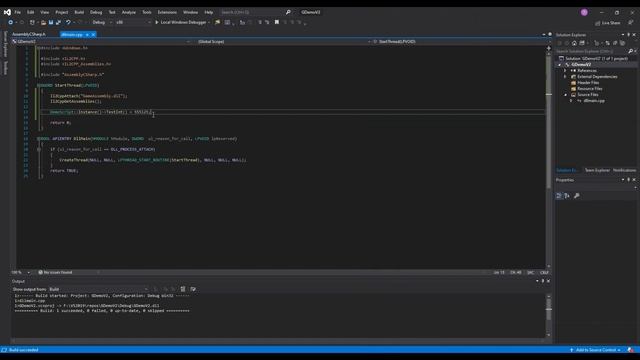Click the Open File folder icon
640x360 pixels.
click(x=44, y=22)
